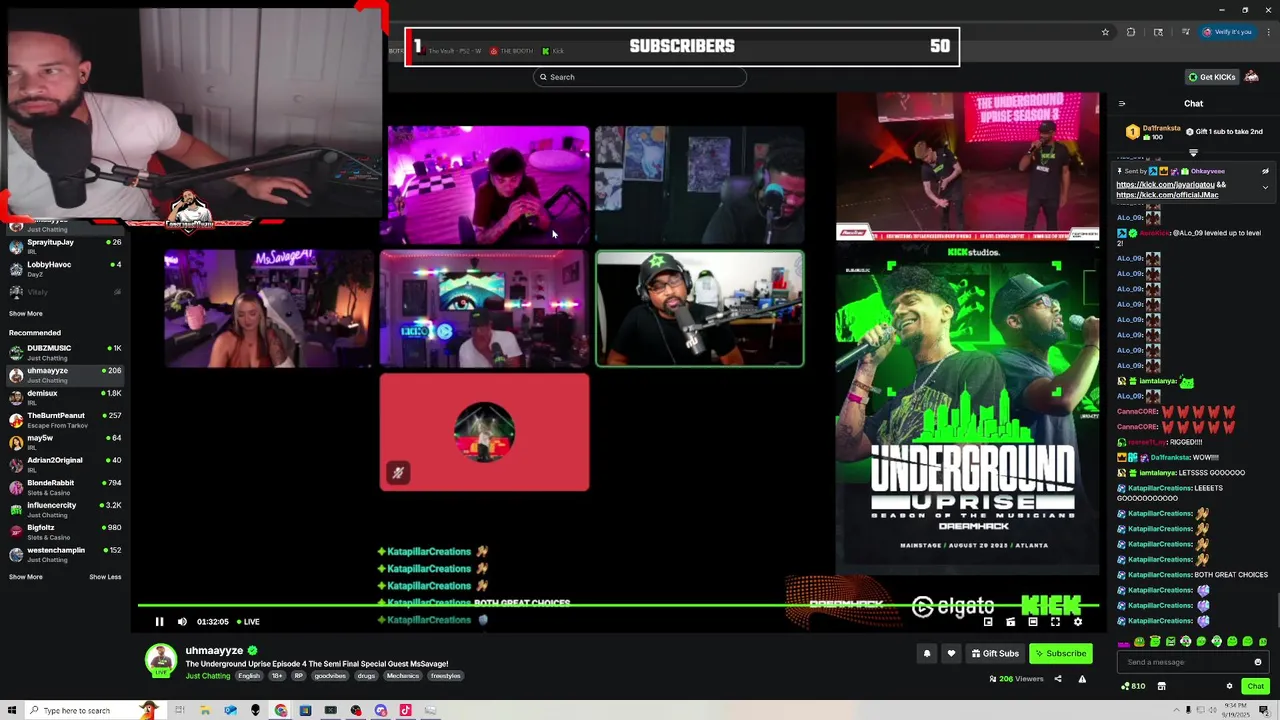The image size is (1280, 720).
Task: Open may5w channel in sidebar
Action: pos(65,443)
